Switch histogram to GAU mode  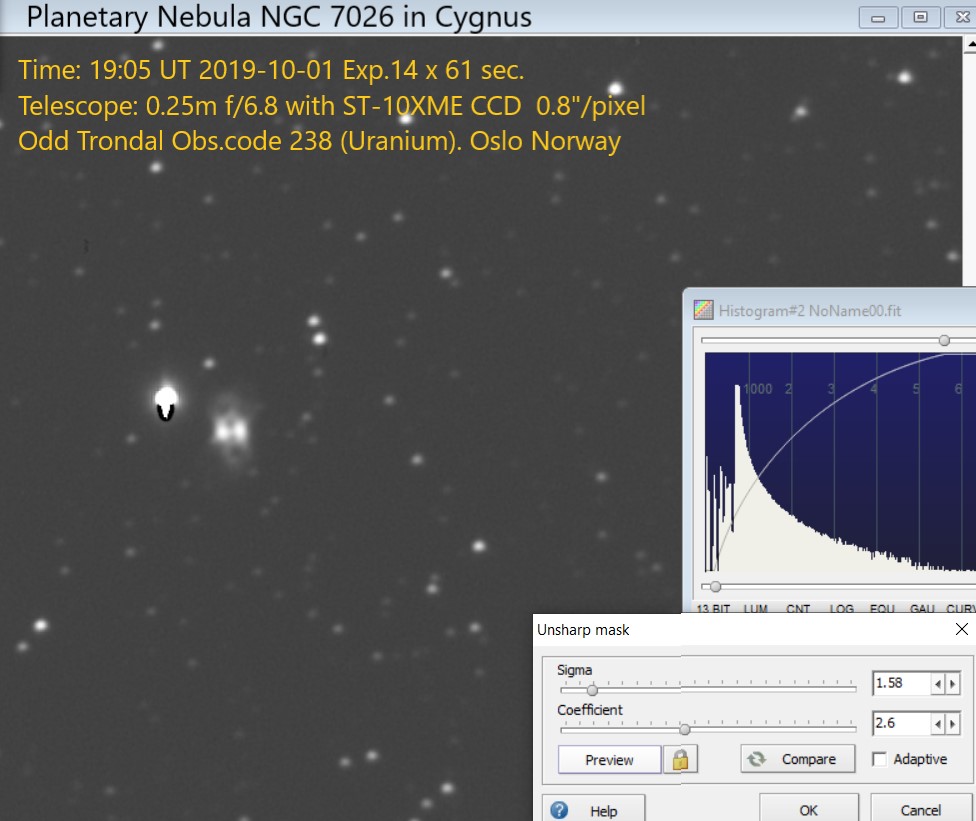pos(922,608)
